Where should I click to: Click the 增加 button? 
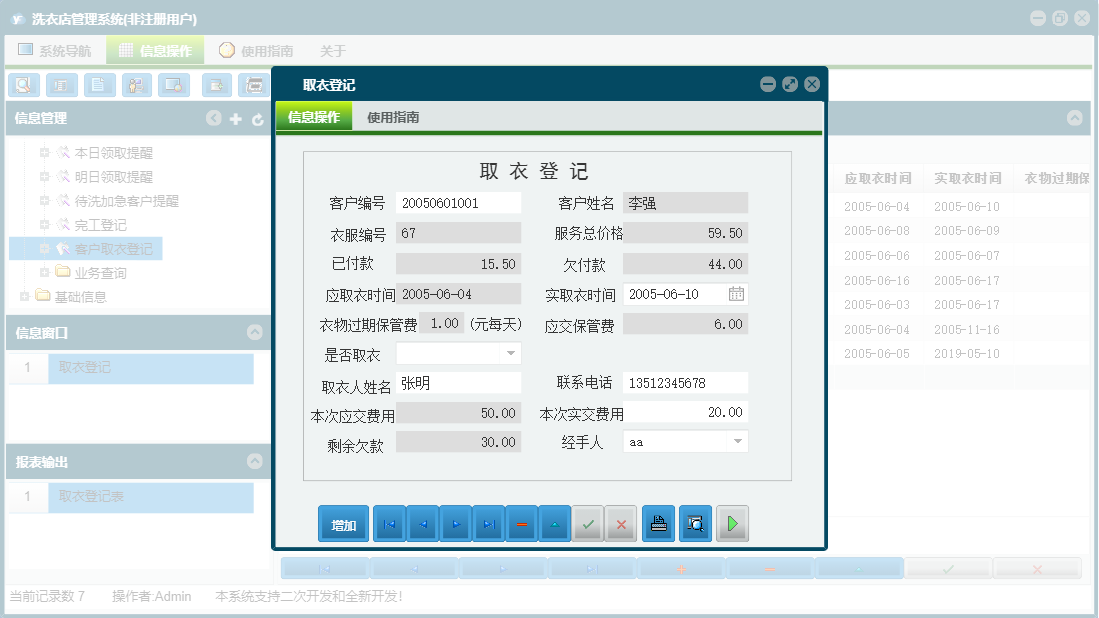[343, 523]
